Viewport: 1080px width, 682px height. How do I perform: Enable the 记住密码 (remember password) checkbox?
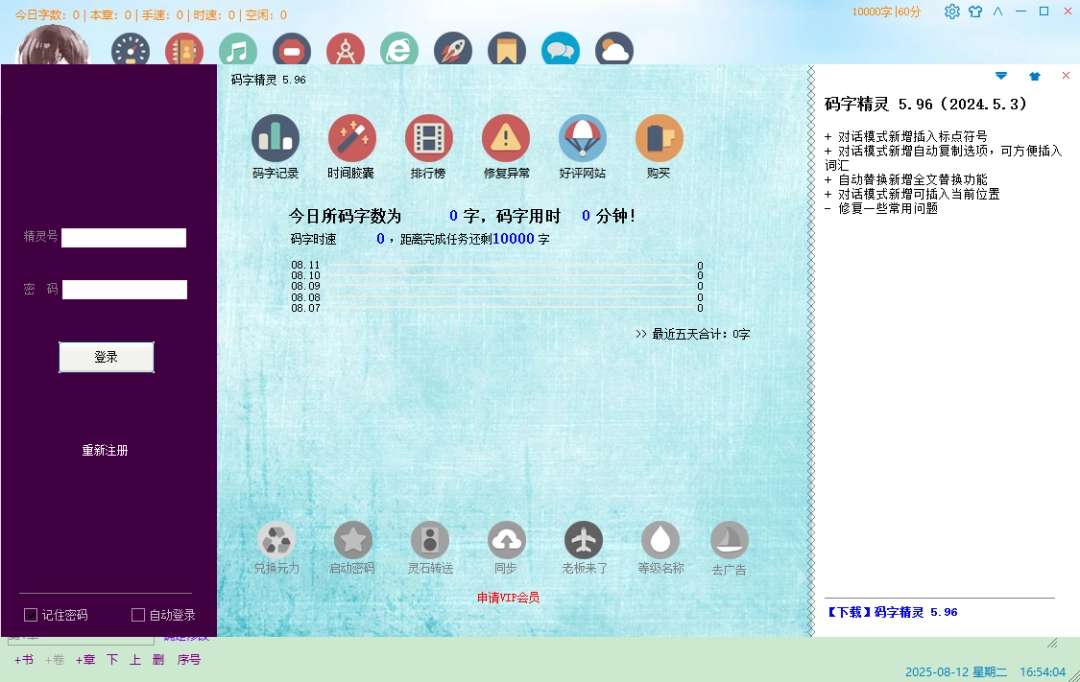(30, 614)
